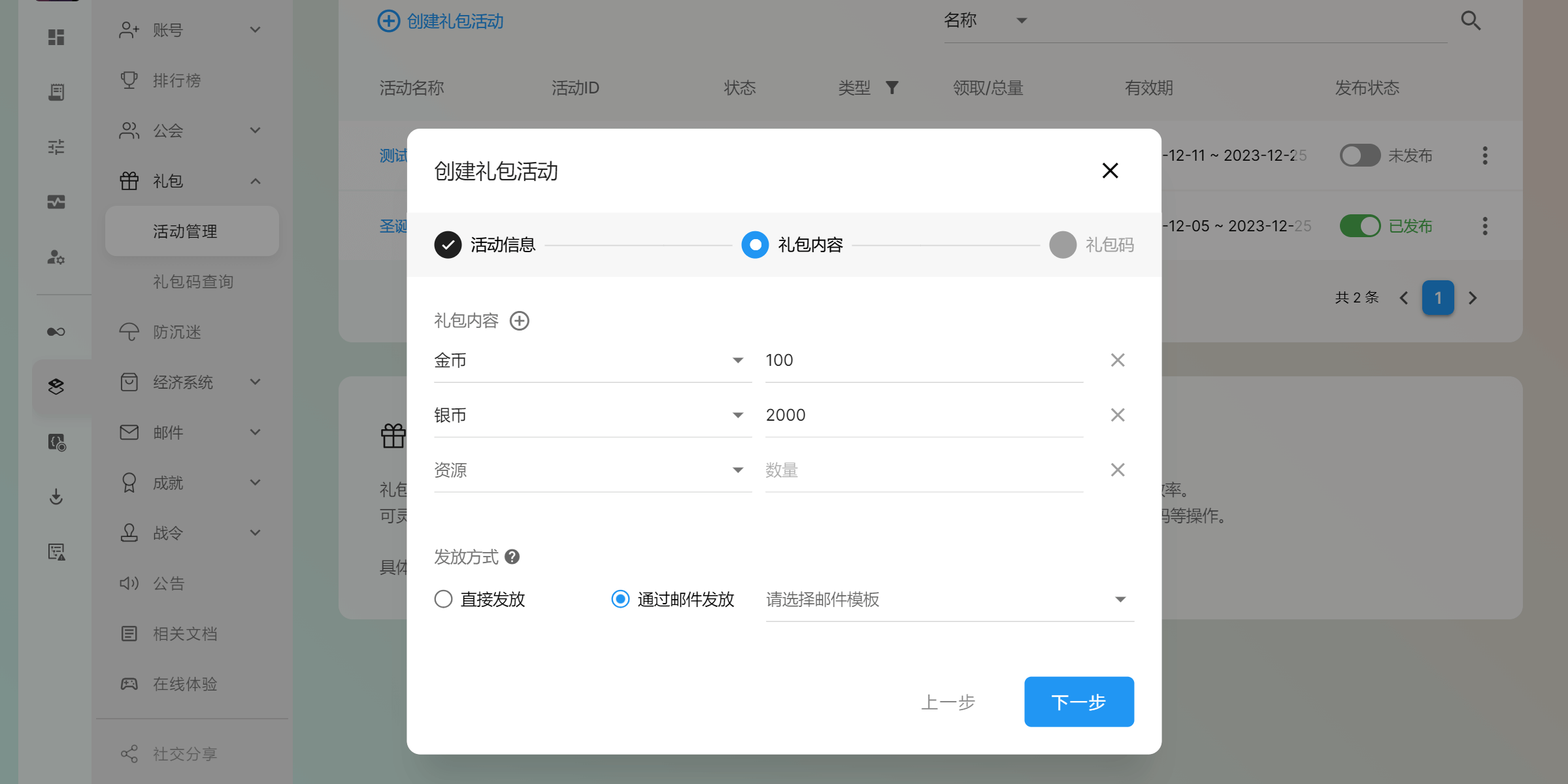Open dashboard grid icon in left rail

pos(56,37)
